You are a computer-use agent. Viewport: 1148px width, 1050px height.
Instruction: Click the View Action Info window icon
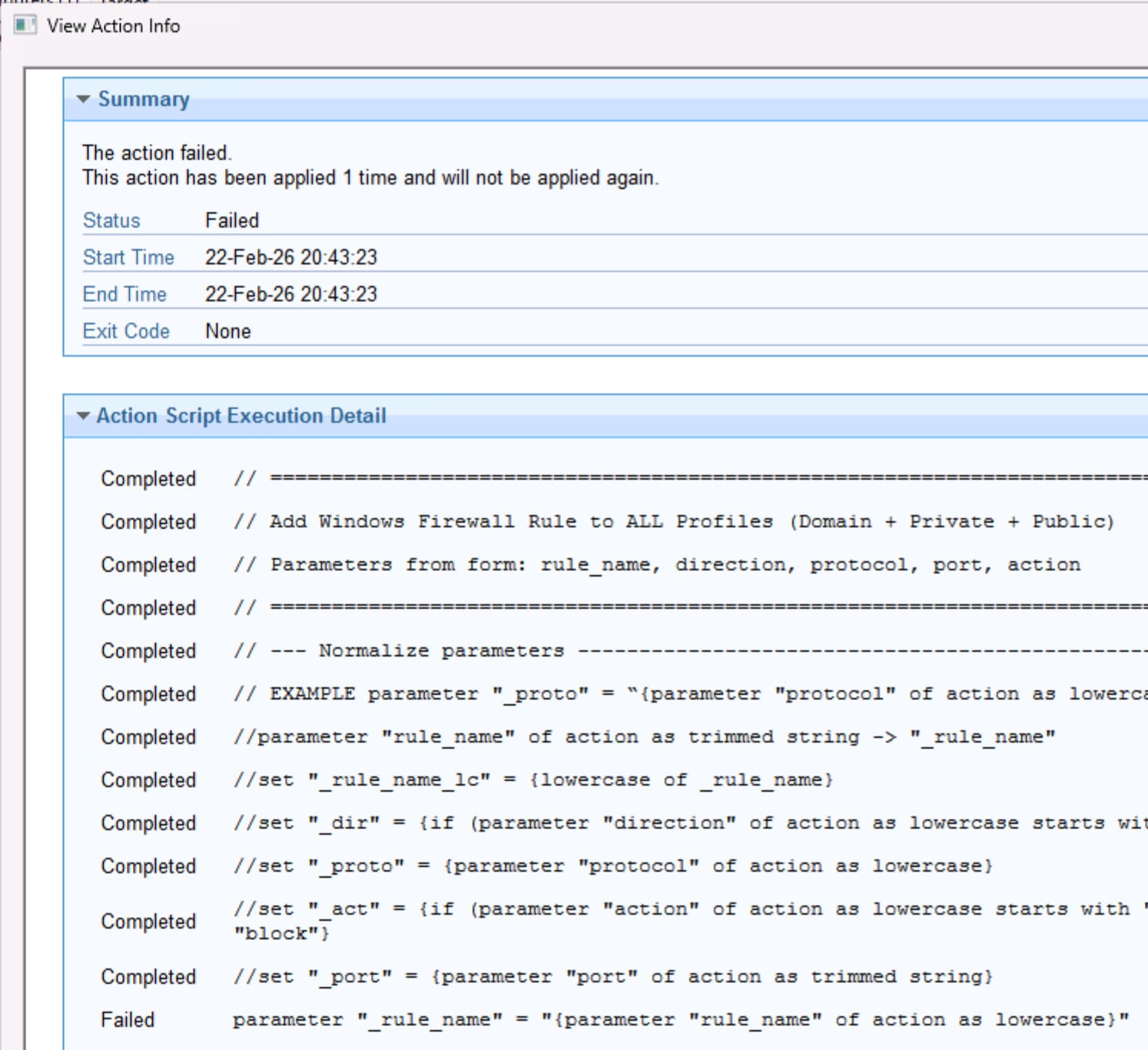[x=25, y=25]
